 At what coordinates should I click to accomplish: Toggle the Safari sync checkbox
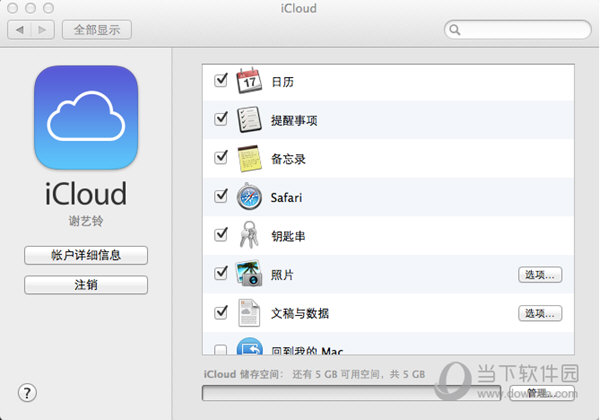coord(221,196)
